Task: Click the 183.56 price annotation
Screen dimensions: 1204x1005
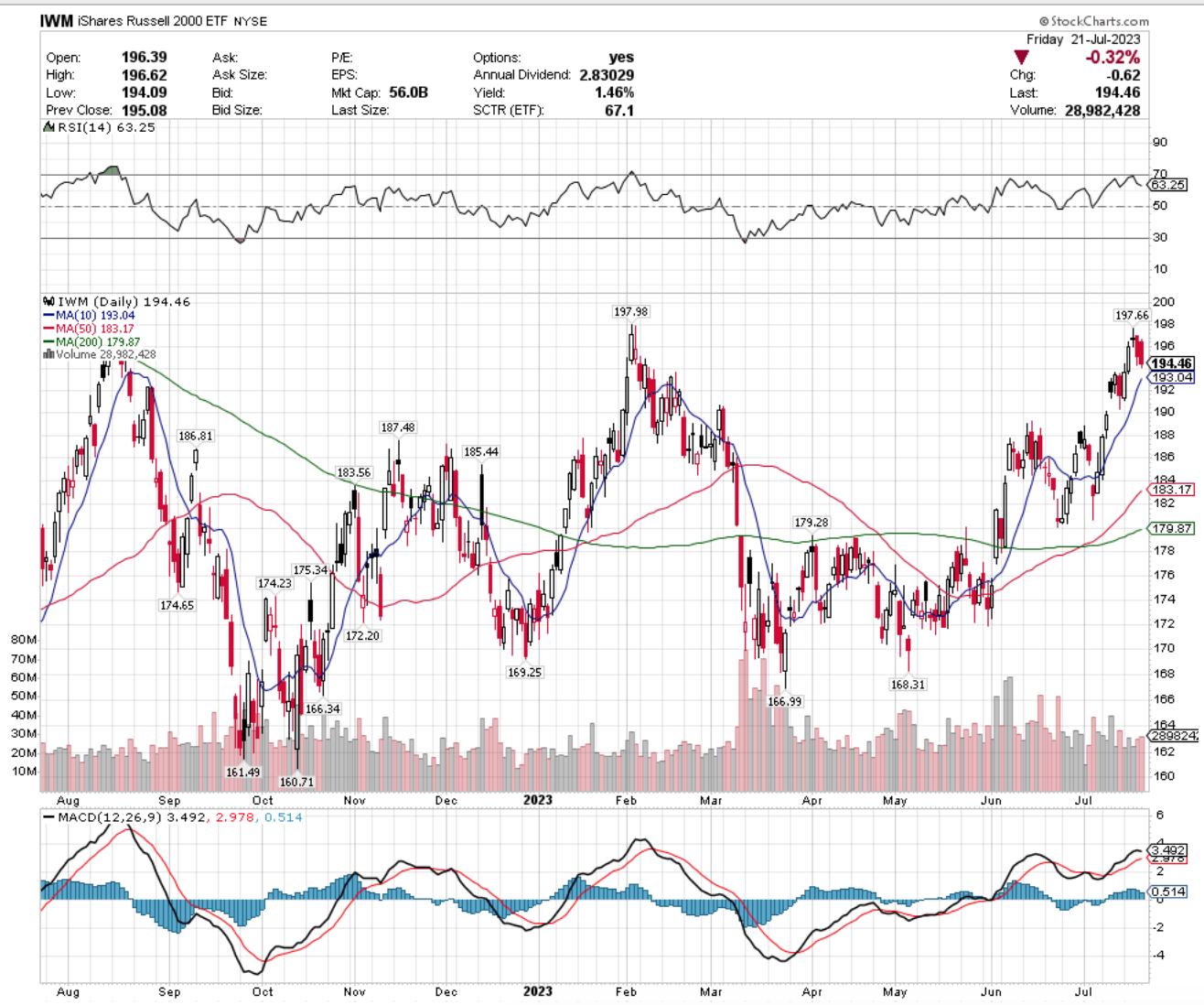Action: 354,472
